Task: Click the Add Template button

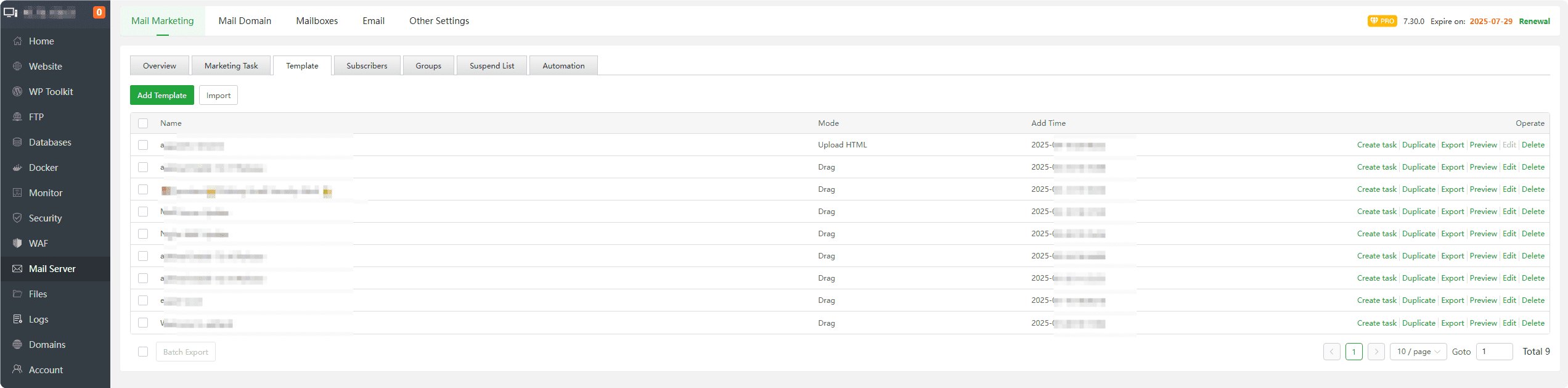Action: coord(161,96)
